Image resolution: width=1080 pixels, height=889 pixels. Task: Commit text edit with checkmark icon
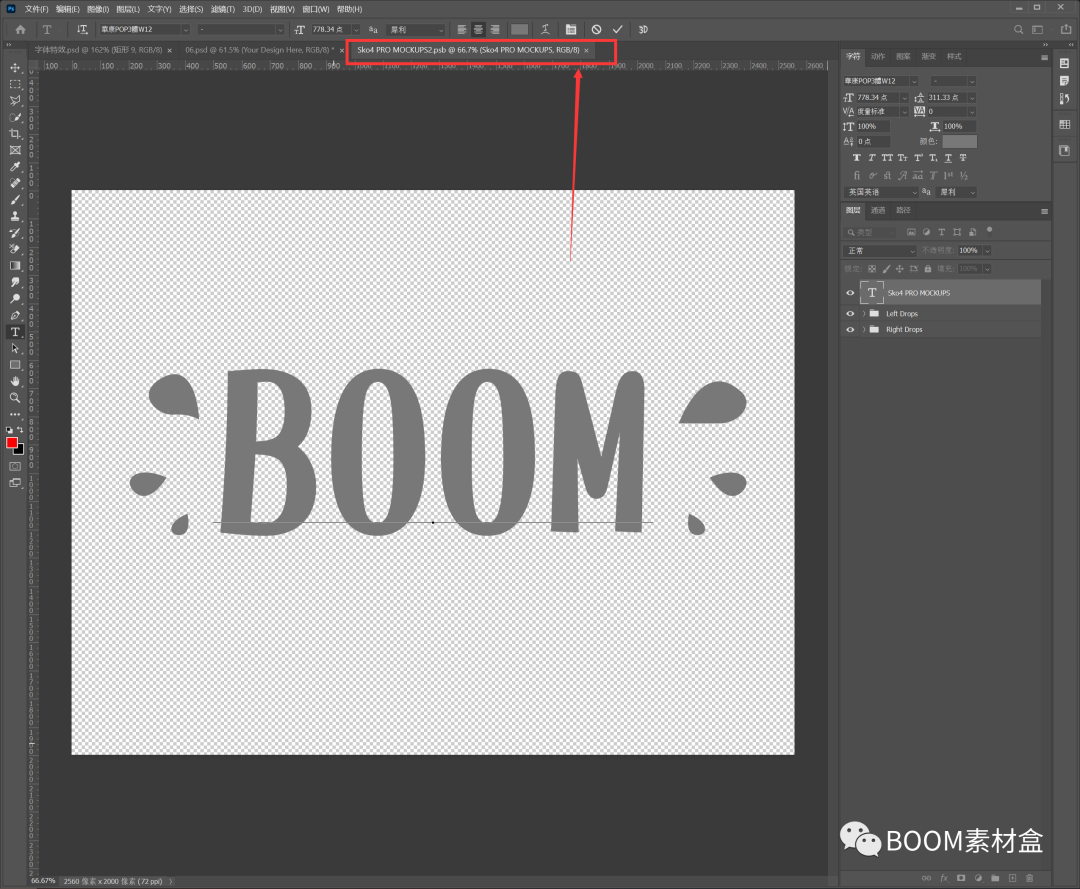[617, 30]
